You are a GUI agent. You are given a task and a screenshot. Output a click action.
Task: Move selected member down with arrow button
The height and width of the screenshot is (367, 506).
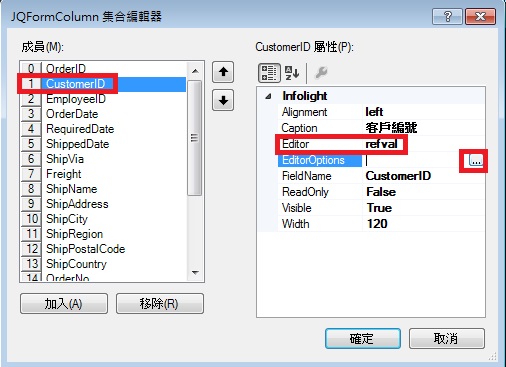[223, 100]
